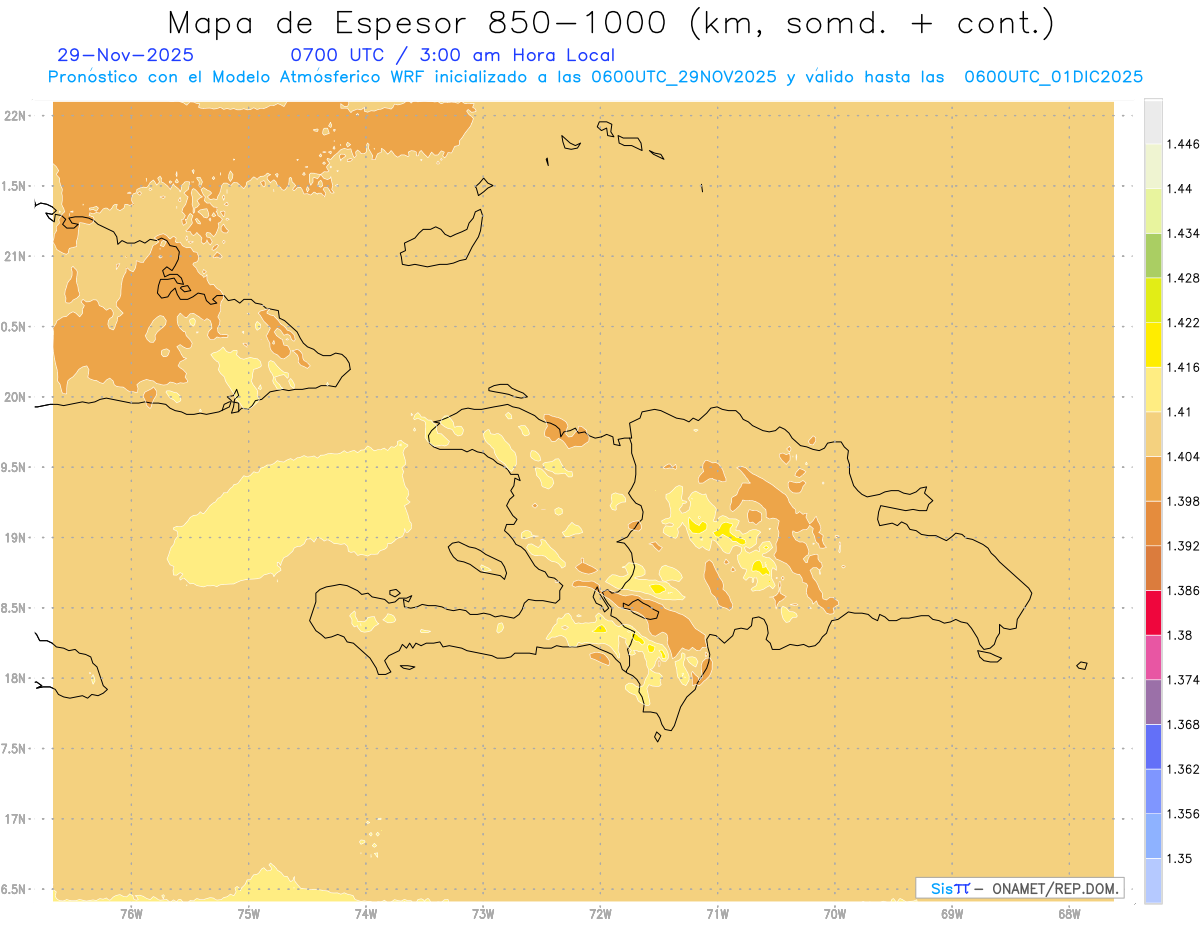
Task: Click the '71W' longitude label
Action: pos(718,914)
